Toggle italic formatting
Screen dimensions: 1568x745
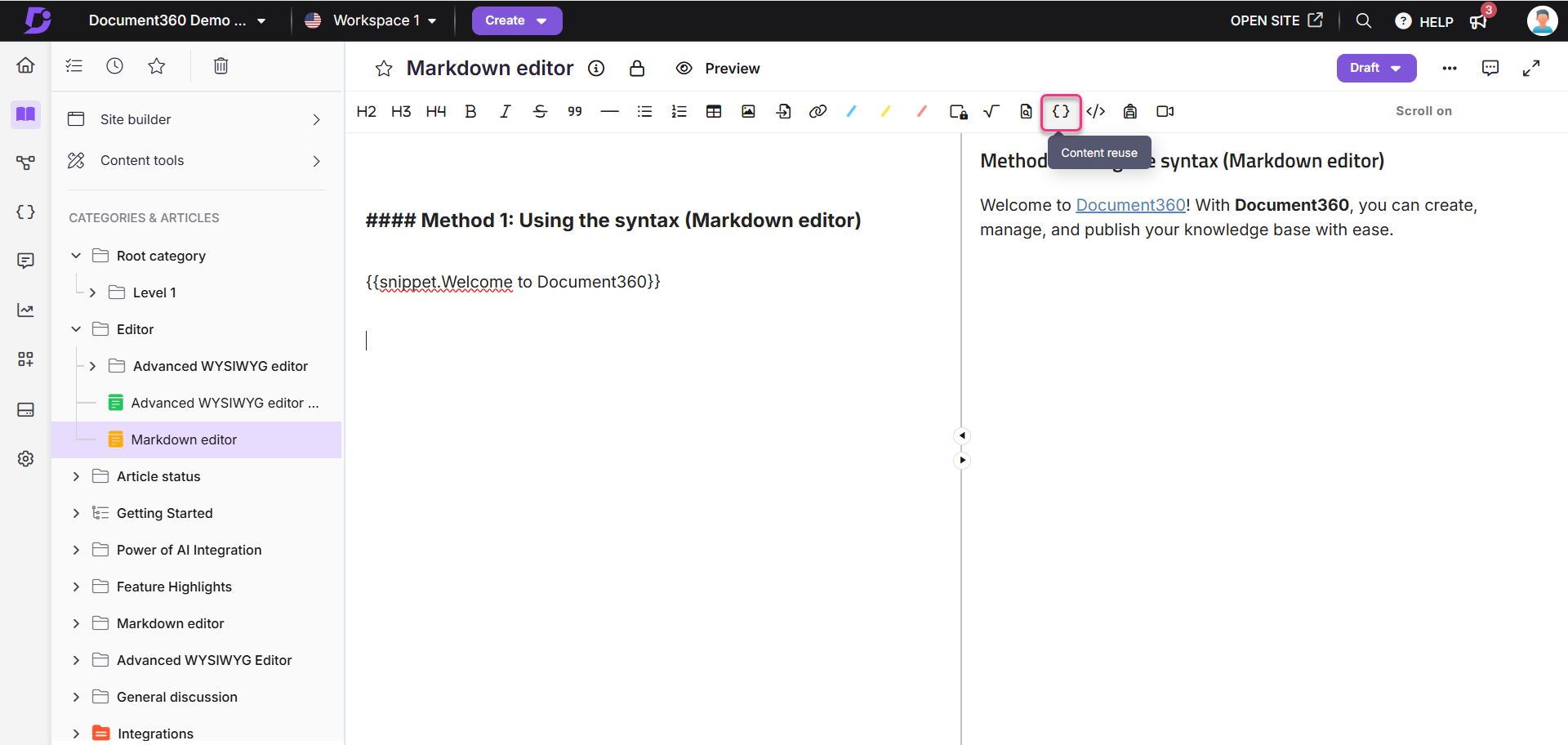click(x=506, y=111)
